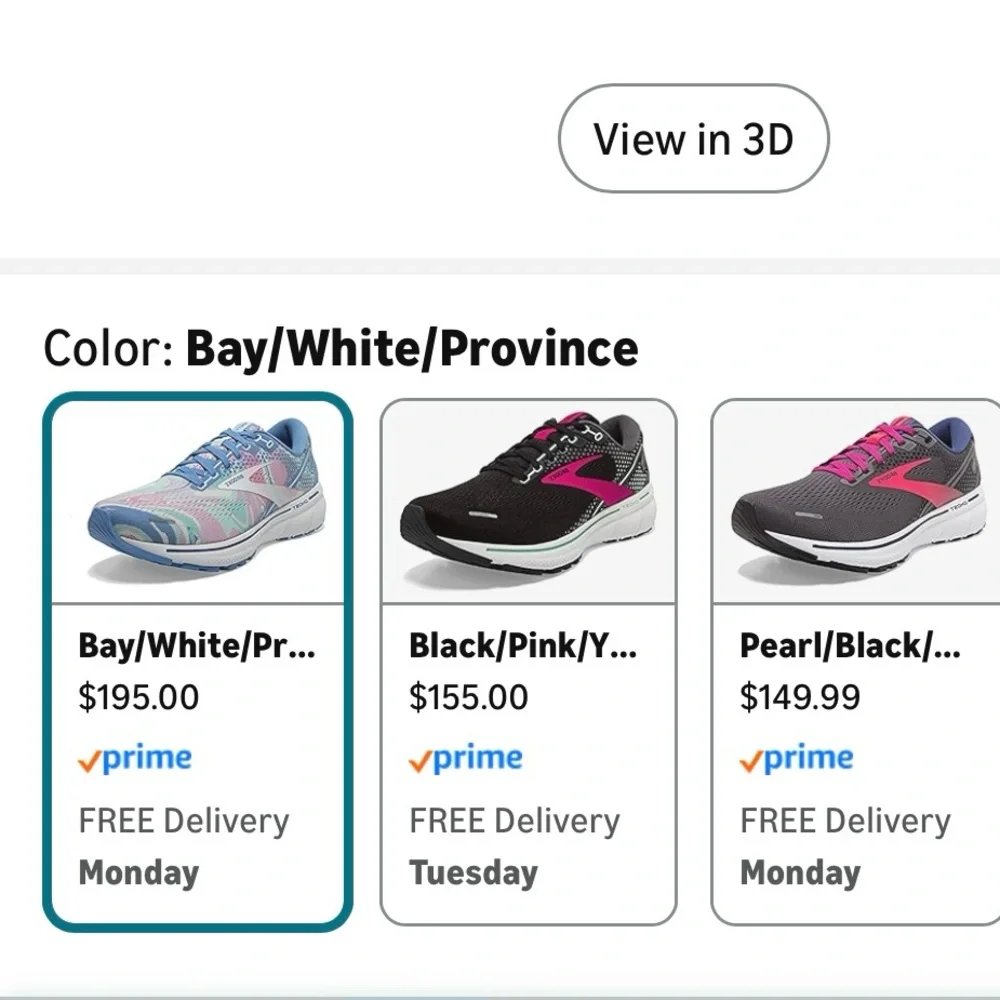The width and height of the screenshot is (1000, 1000).
Task: Click FREE Delivery Monday on Pearl/Black variant
Action: point(843,847)
